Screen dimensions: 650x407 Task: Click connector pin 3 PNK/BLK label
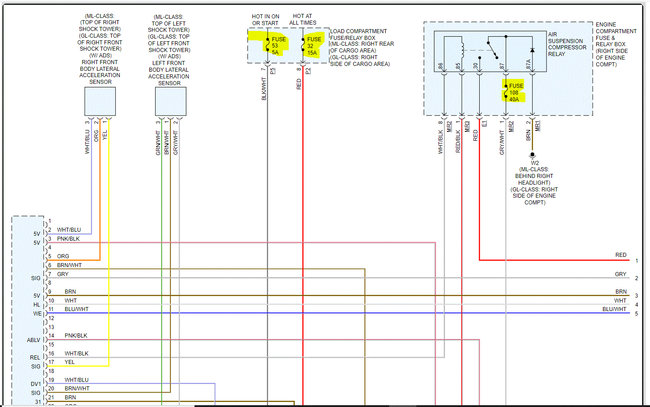[x=68, y=239]
